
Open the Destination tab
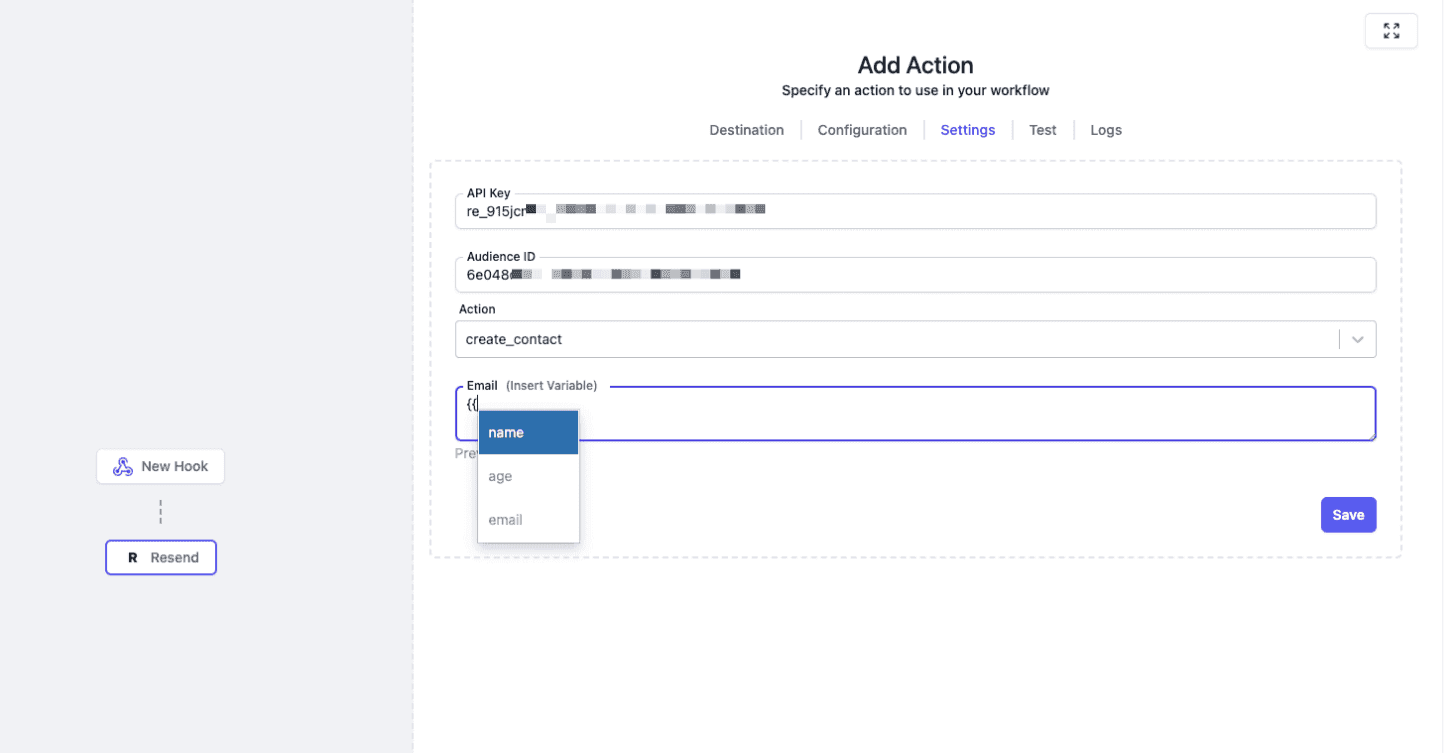coord(746,130)
